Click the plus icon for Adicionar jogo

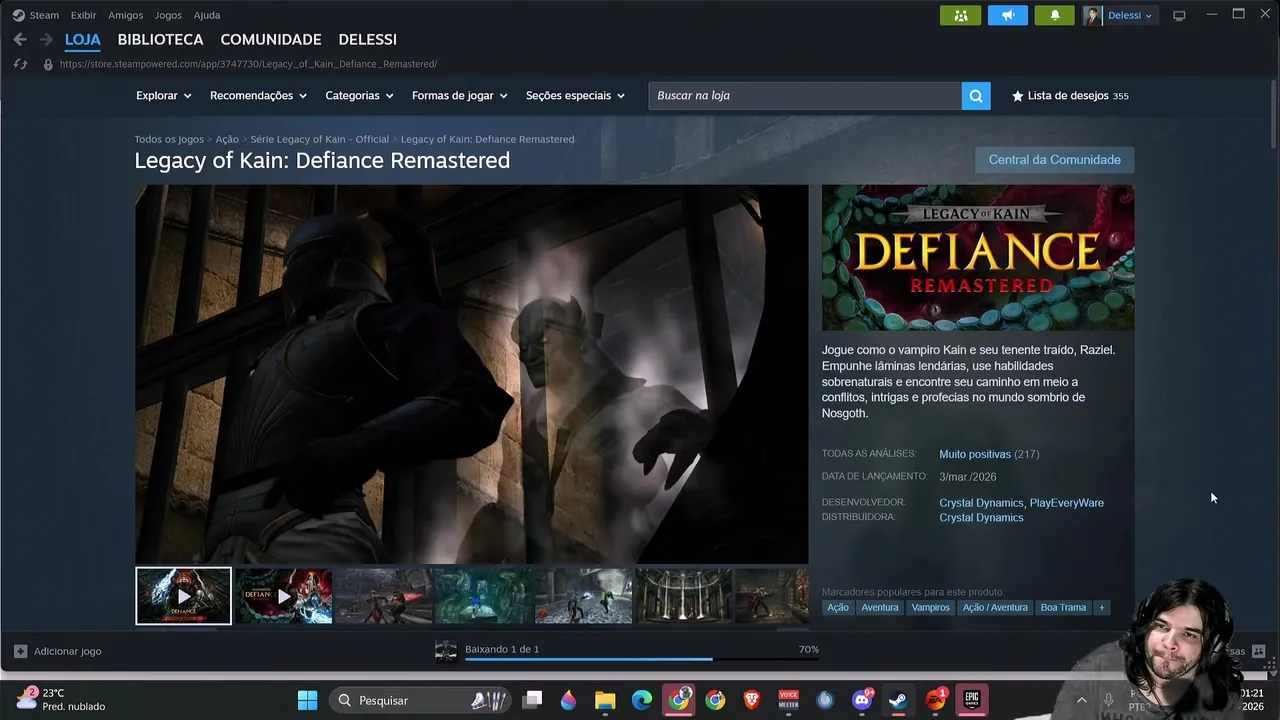pos(20,651)
